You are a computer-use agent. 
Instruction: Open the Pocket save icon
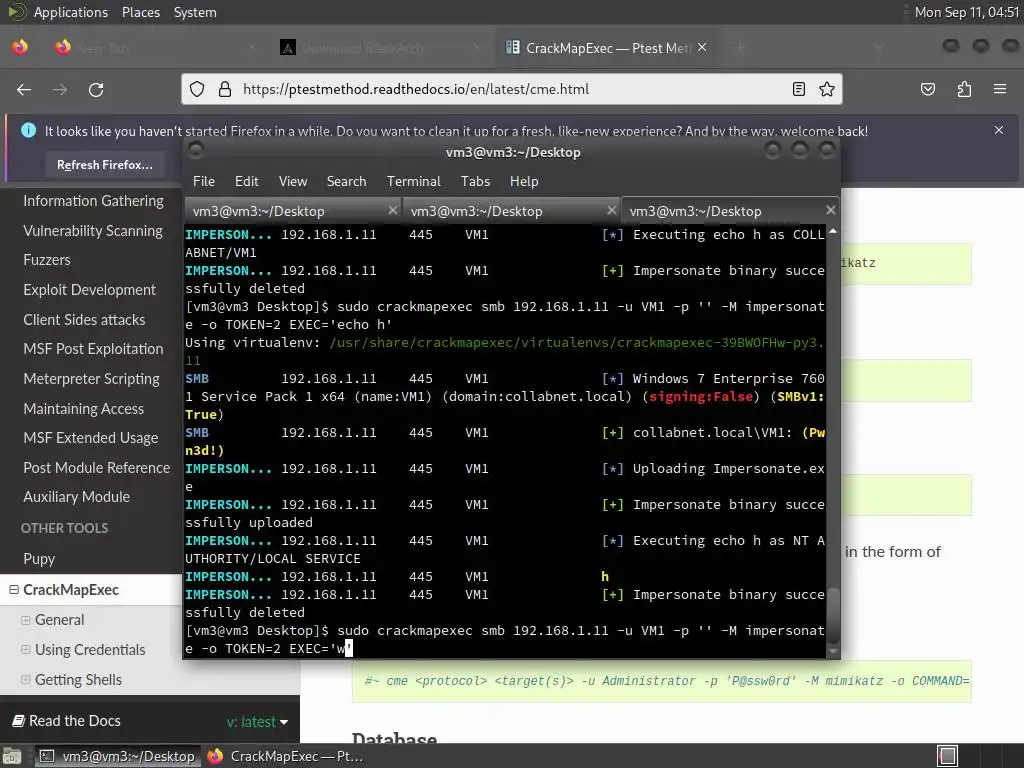927,89
